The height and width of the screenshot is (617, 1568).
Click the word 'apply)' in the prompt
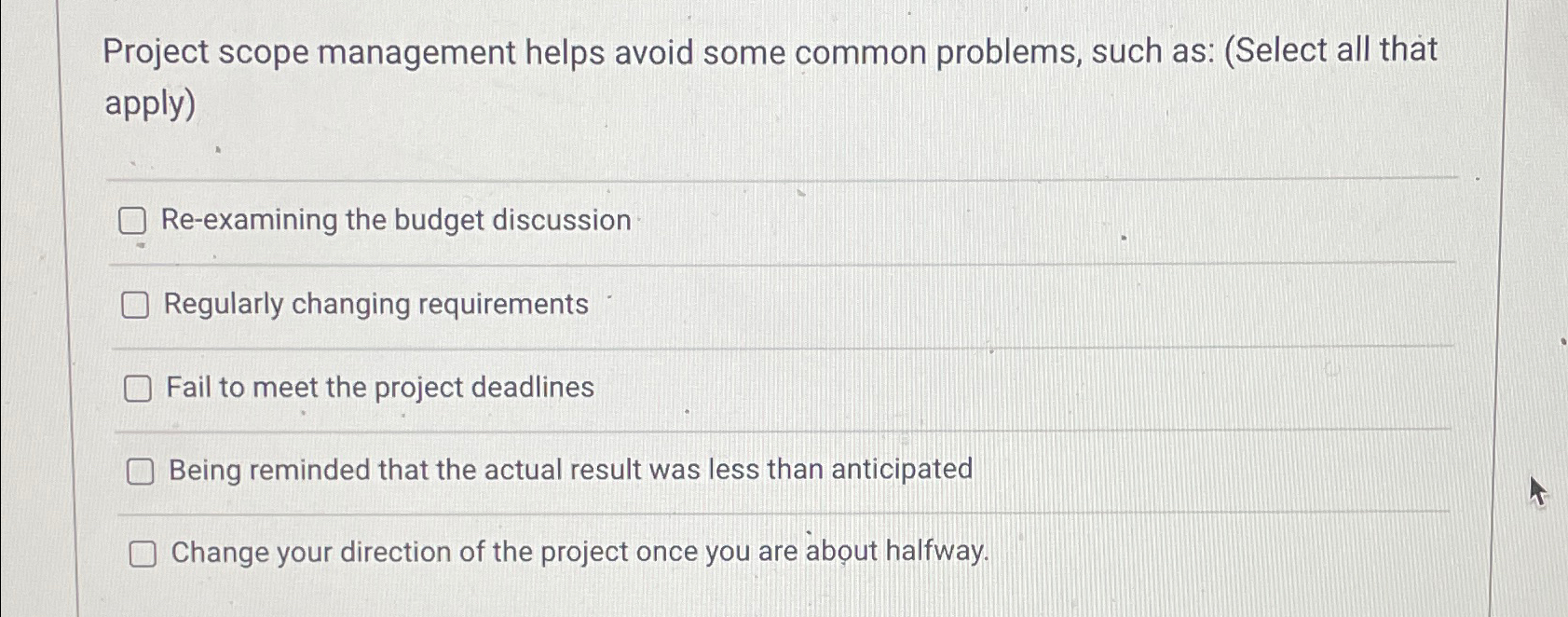[x=149, y=105]
